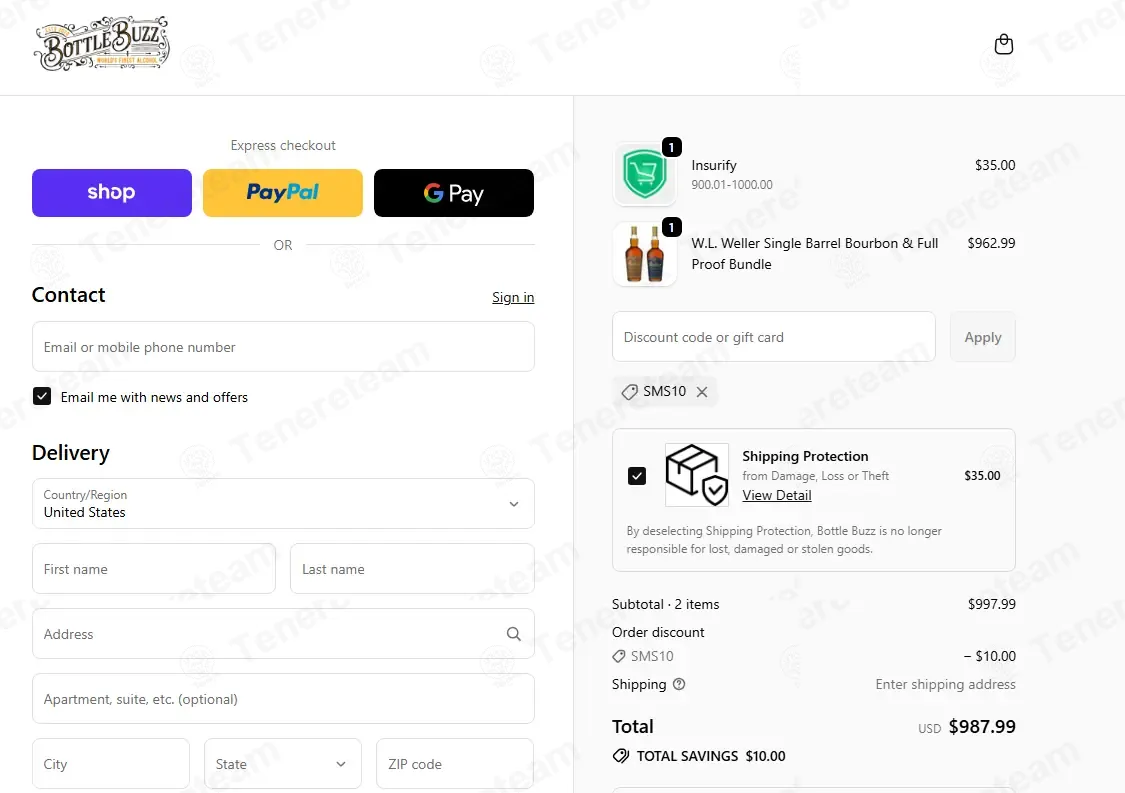Image resolution: width=1125 pixels, height=793 pixels.
Task: Click the W.L. Weller bourbon bottles thumbnail
Action: tap(645, 254)
